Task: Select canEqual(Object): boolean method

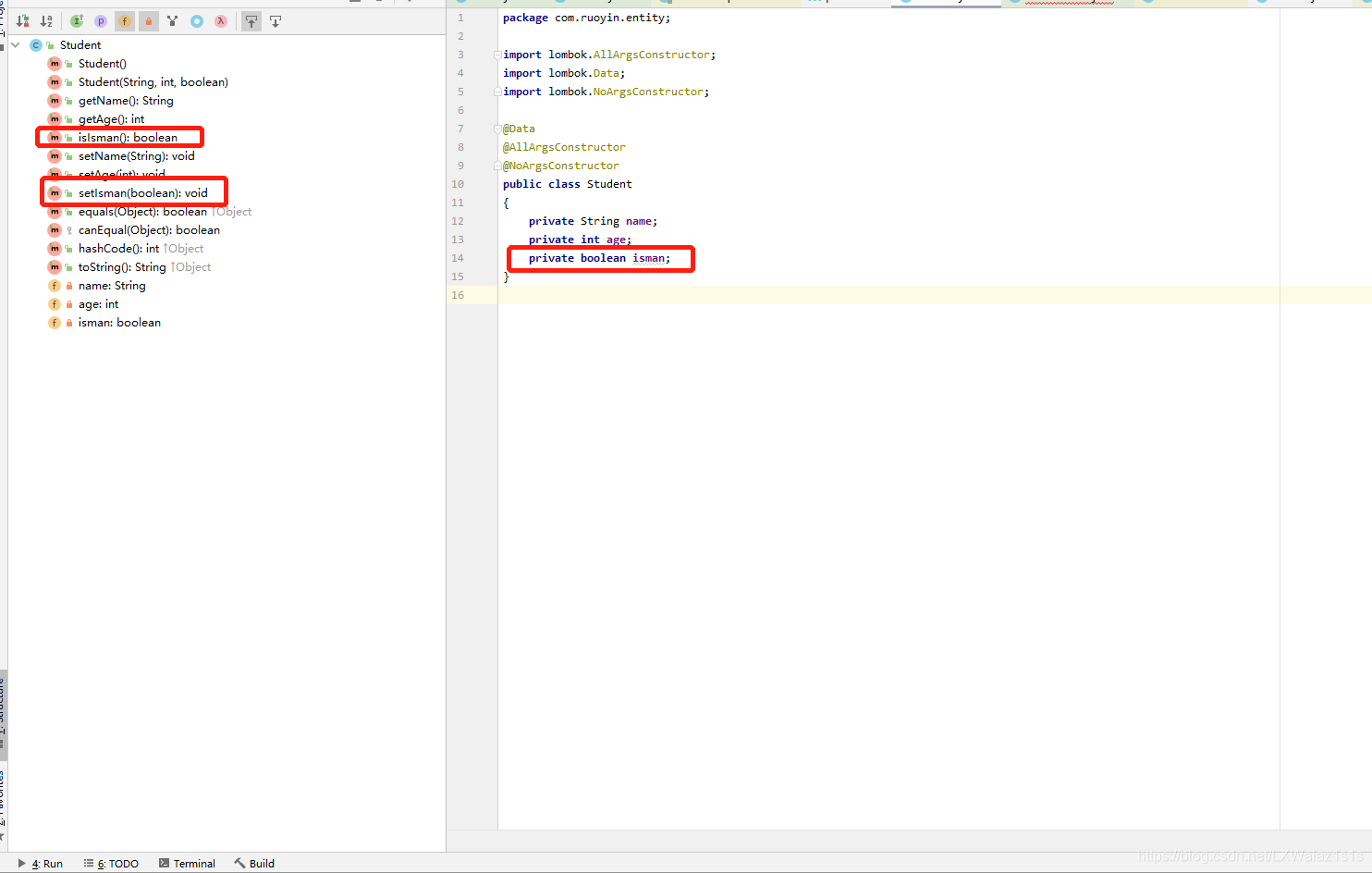Action: pyautogui.click(x=149, y=230)
